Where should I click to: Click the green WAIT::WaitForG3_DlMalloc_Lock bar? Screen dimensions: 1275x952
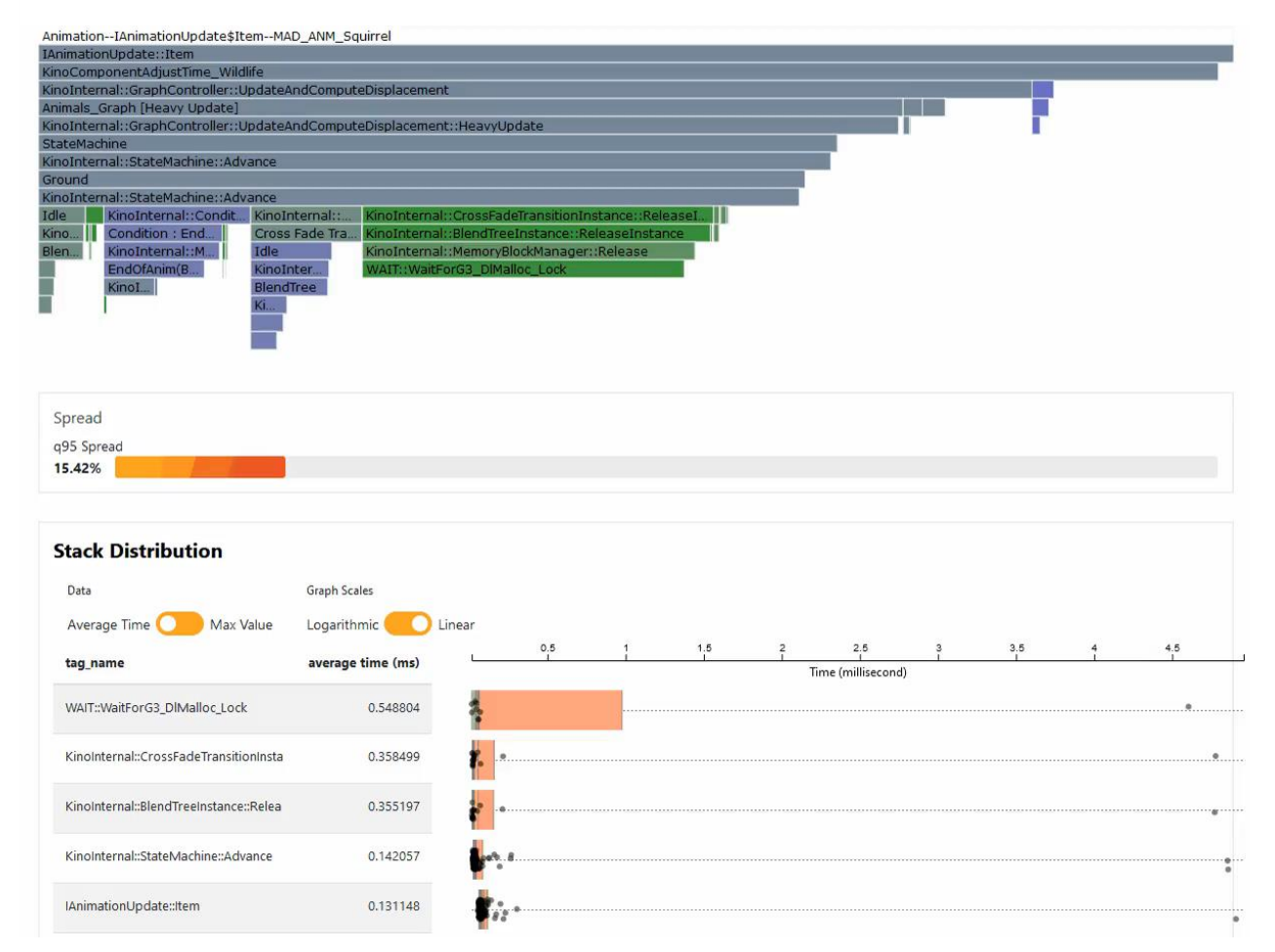pyautogui.click(x=523, y=269)
